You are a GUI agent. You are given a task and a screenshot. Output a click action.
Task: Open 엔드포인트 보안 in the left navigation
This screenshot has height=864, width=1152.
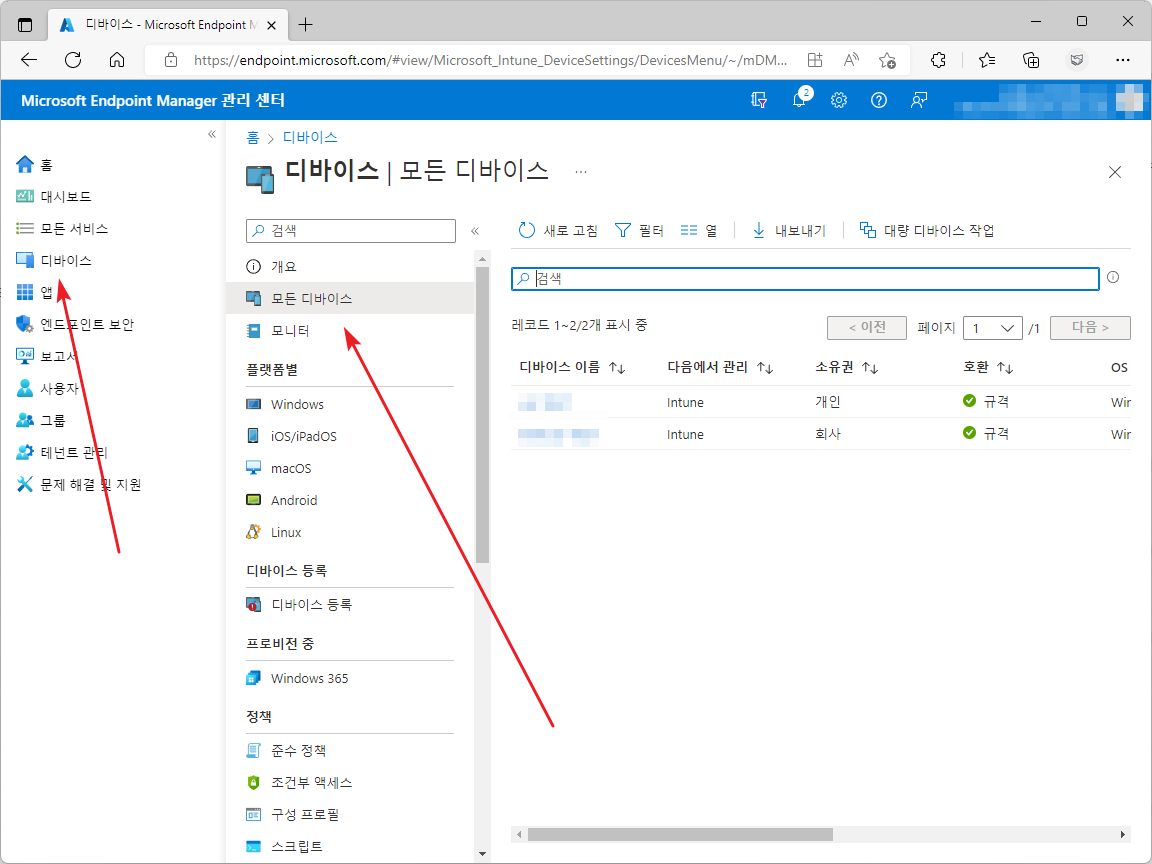click(x=75, y=324)
